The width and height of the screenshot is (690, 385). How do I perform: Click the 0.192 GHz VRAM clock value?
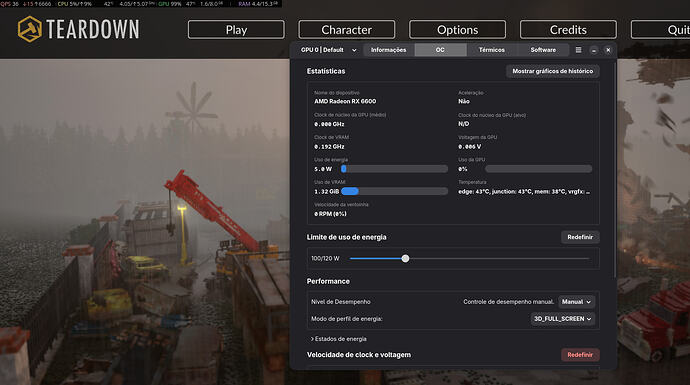329,147
